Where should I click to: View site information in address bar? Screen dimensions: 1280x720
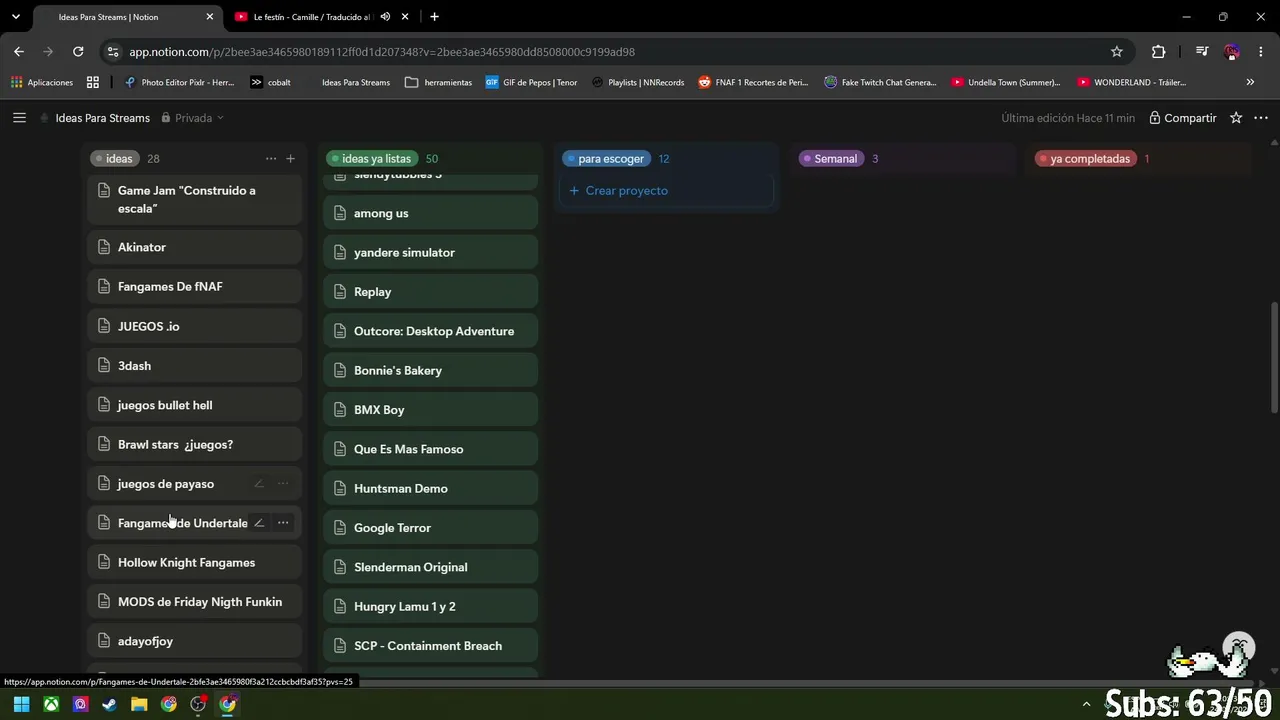(115, 52)
